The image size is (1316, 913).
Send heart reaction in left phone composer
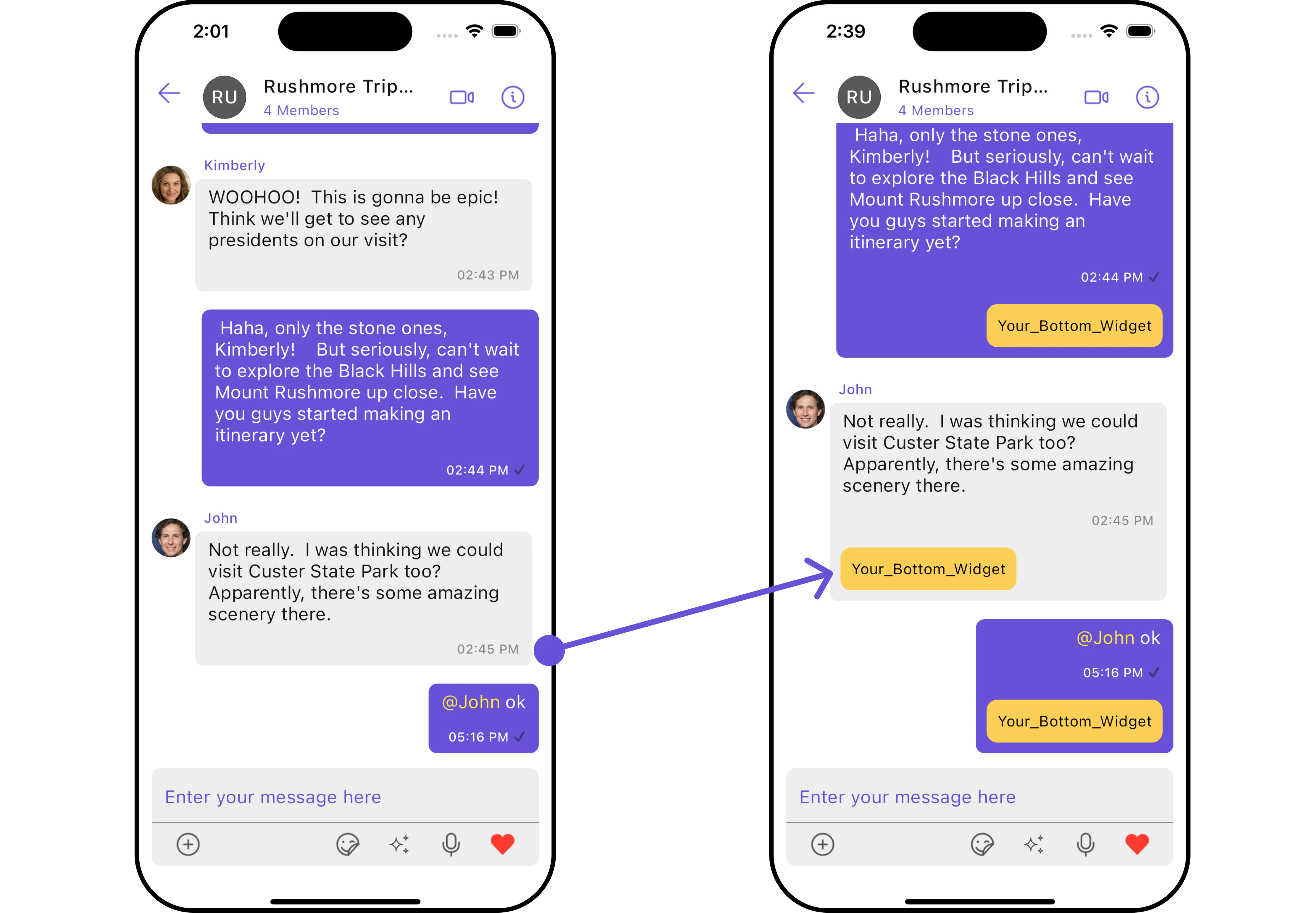(502, 844)
